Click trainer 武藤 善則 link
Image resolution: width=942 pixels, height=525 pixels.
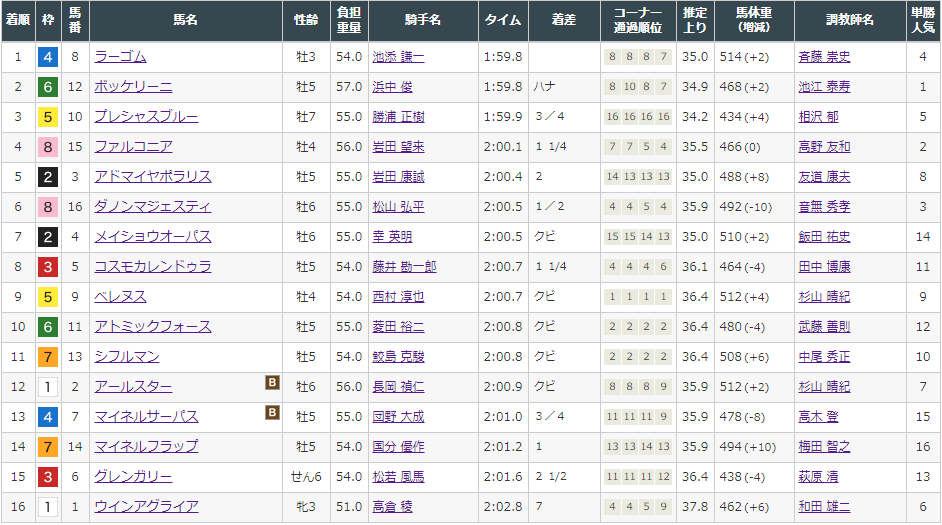[824, 327]
